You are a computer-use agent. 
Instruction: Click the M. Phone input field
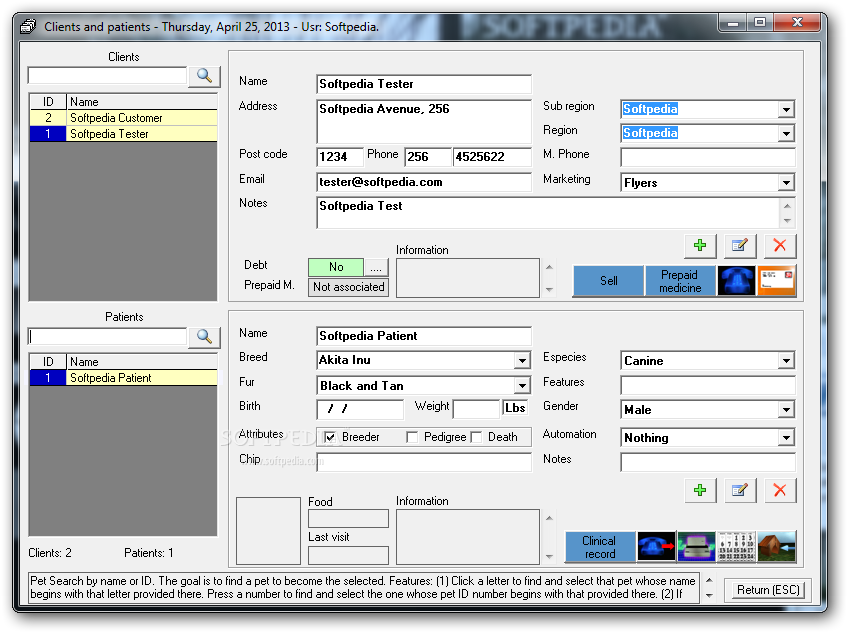pyautogui.click(x=708, y=157)
